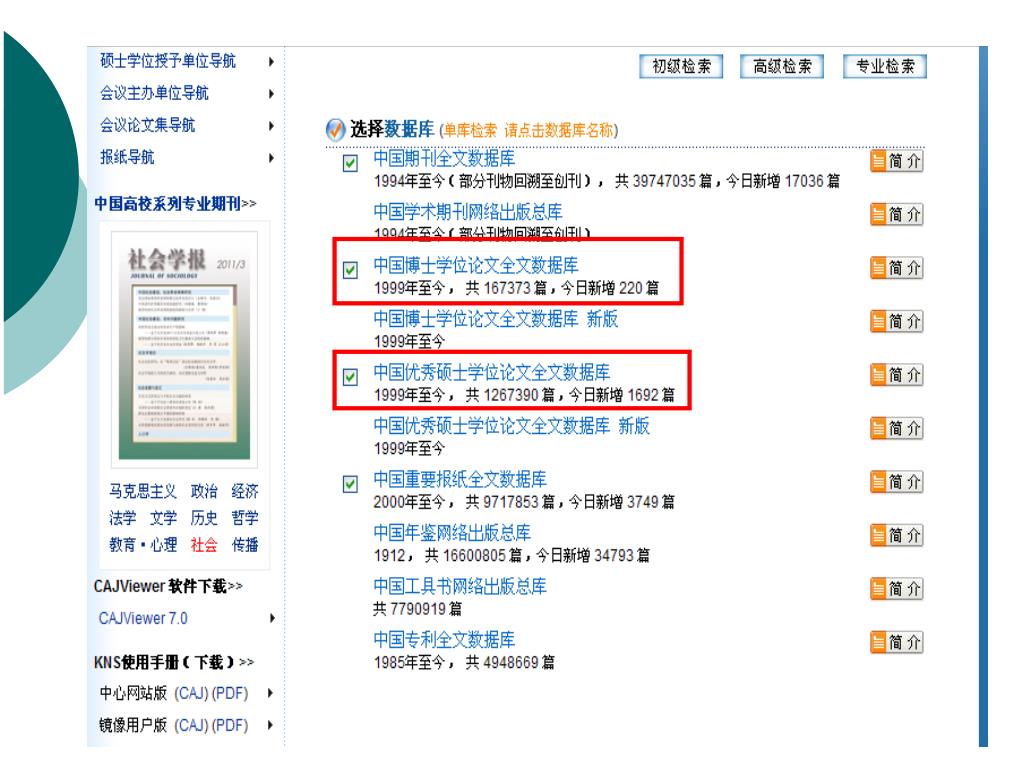The height and width of the screenshot is (768, 1024).
Task: Select 马克思主义 subject link
Action: [142, 491]
